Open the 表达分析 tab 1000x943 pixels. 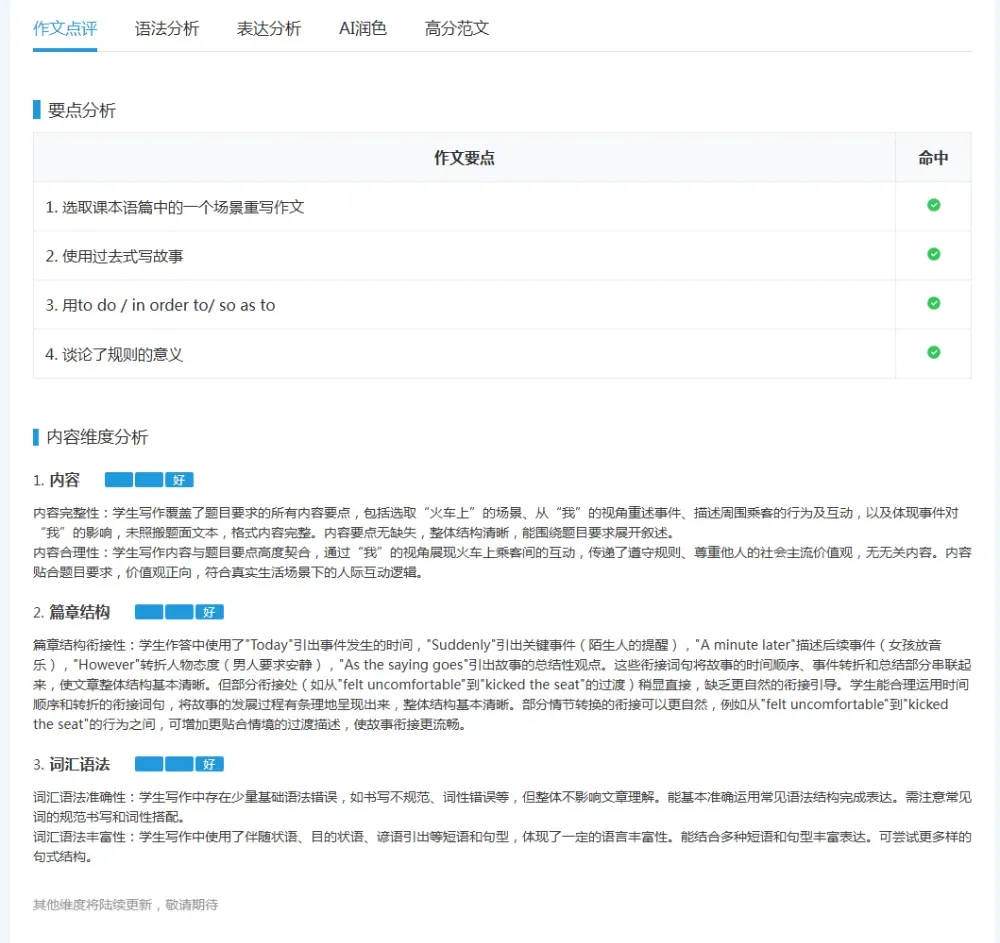pyautogui.click(x=269, y=28)
